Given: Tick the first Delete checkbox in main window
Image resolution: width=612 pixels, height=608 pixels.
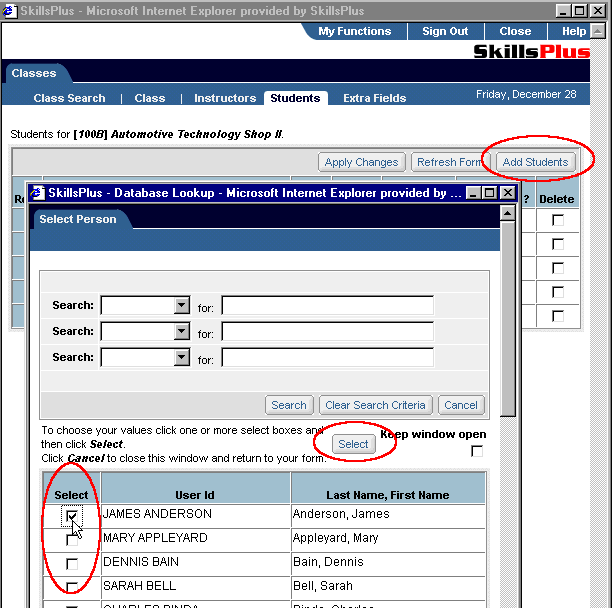Looking at the screenshot, I should click(558, 220).
